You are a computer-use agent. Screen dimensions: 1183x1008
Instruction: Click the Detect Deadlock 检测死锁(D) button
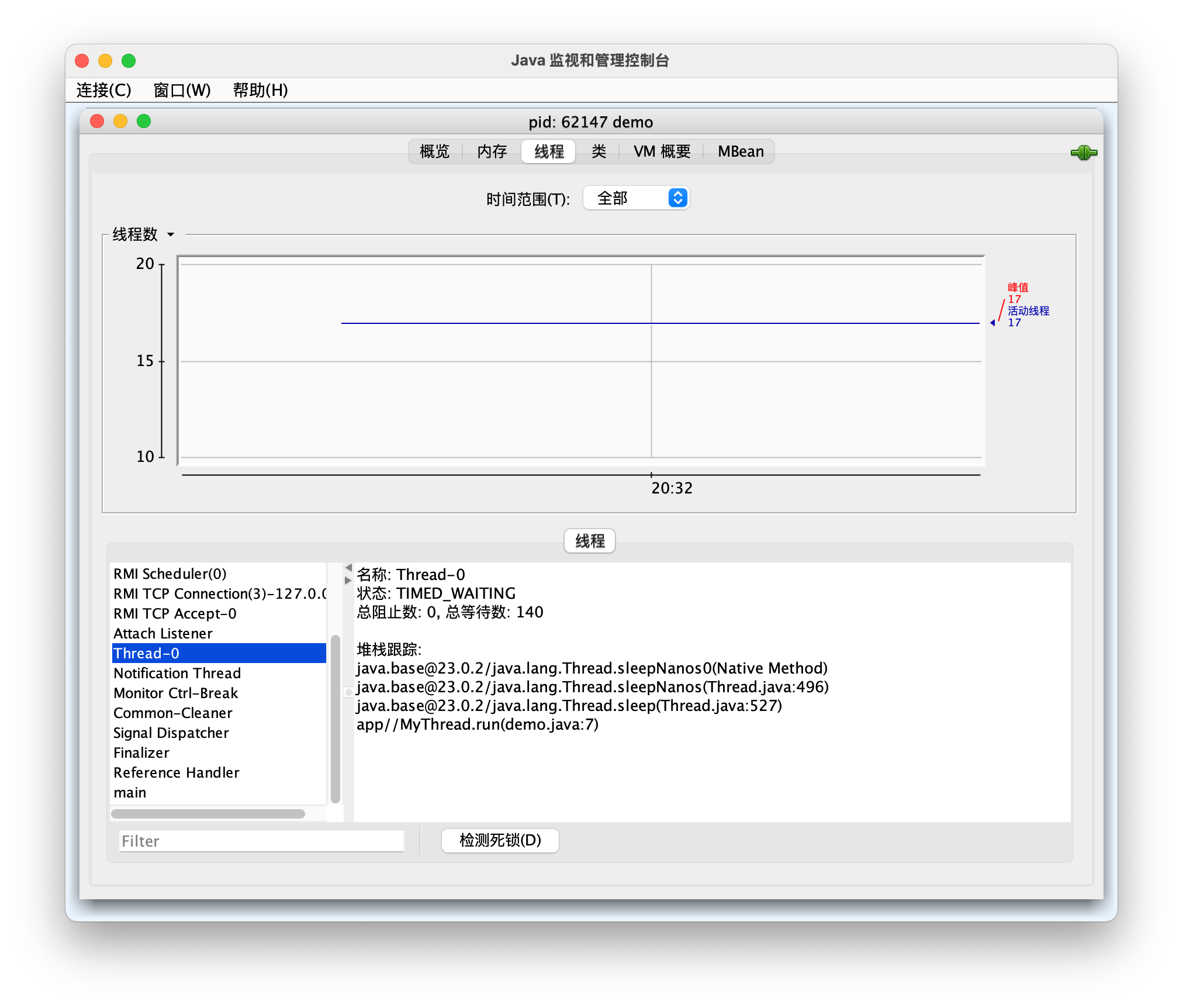pyautogui.click(x=500, y=840)
